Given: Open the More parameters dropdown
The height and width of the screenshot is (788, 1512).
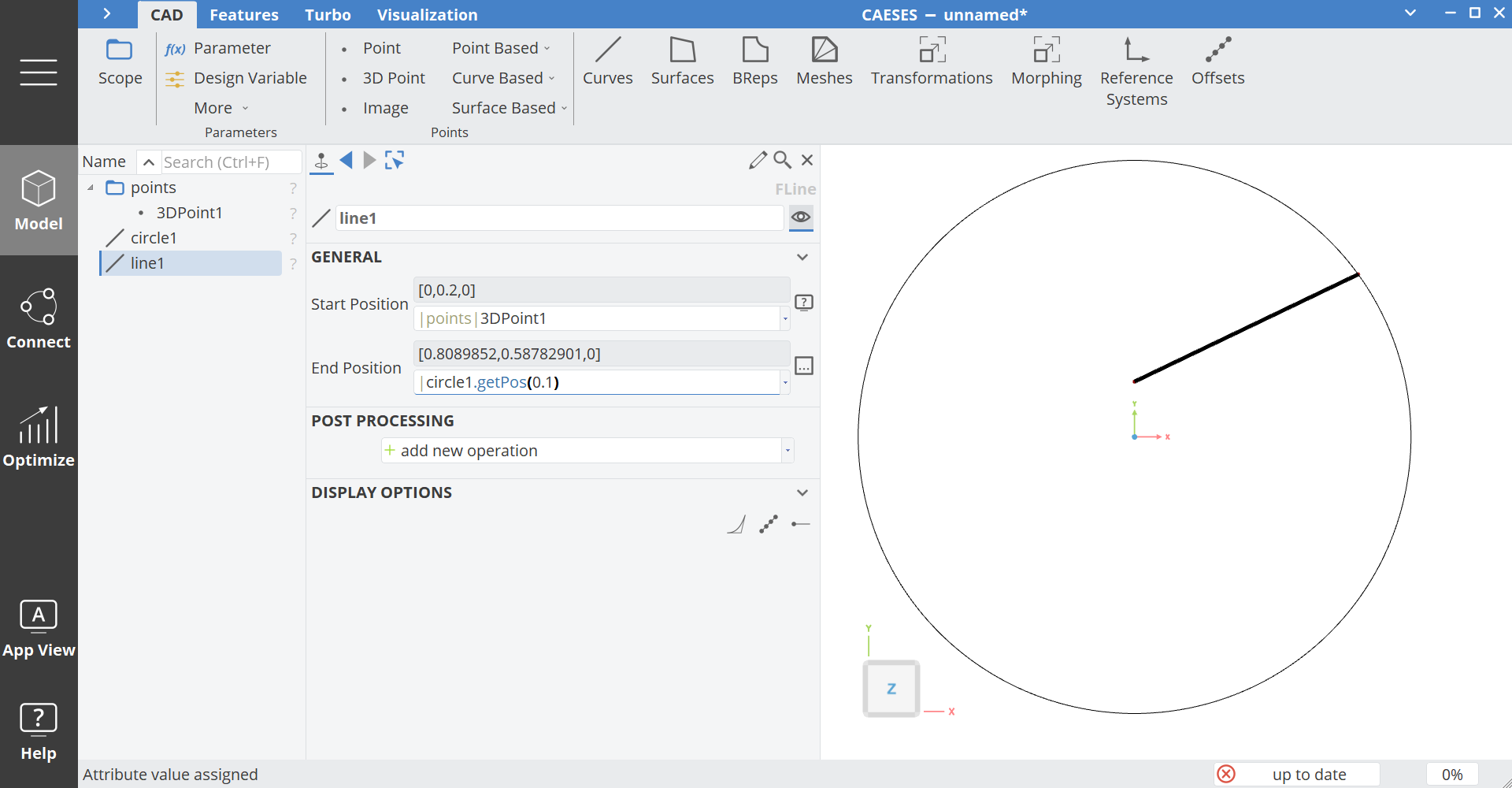Looking at the screenshot, I should [x=221, y=108].
